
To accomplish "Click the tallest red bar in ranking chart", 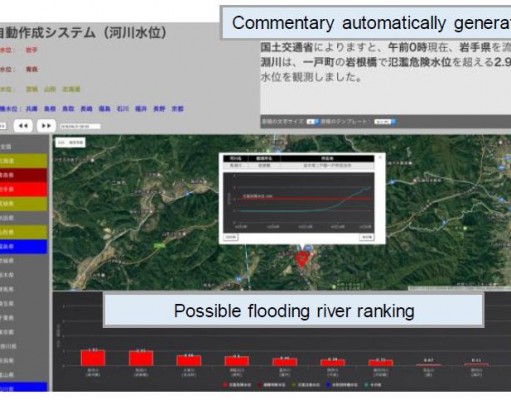I will [93, 358].
